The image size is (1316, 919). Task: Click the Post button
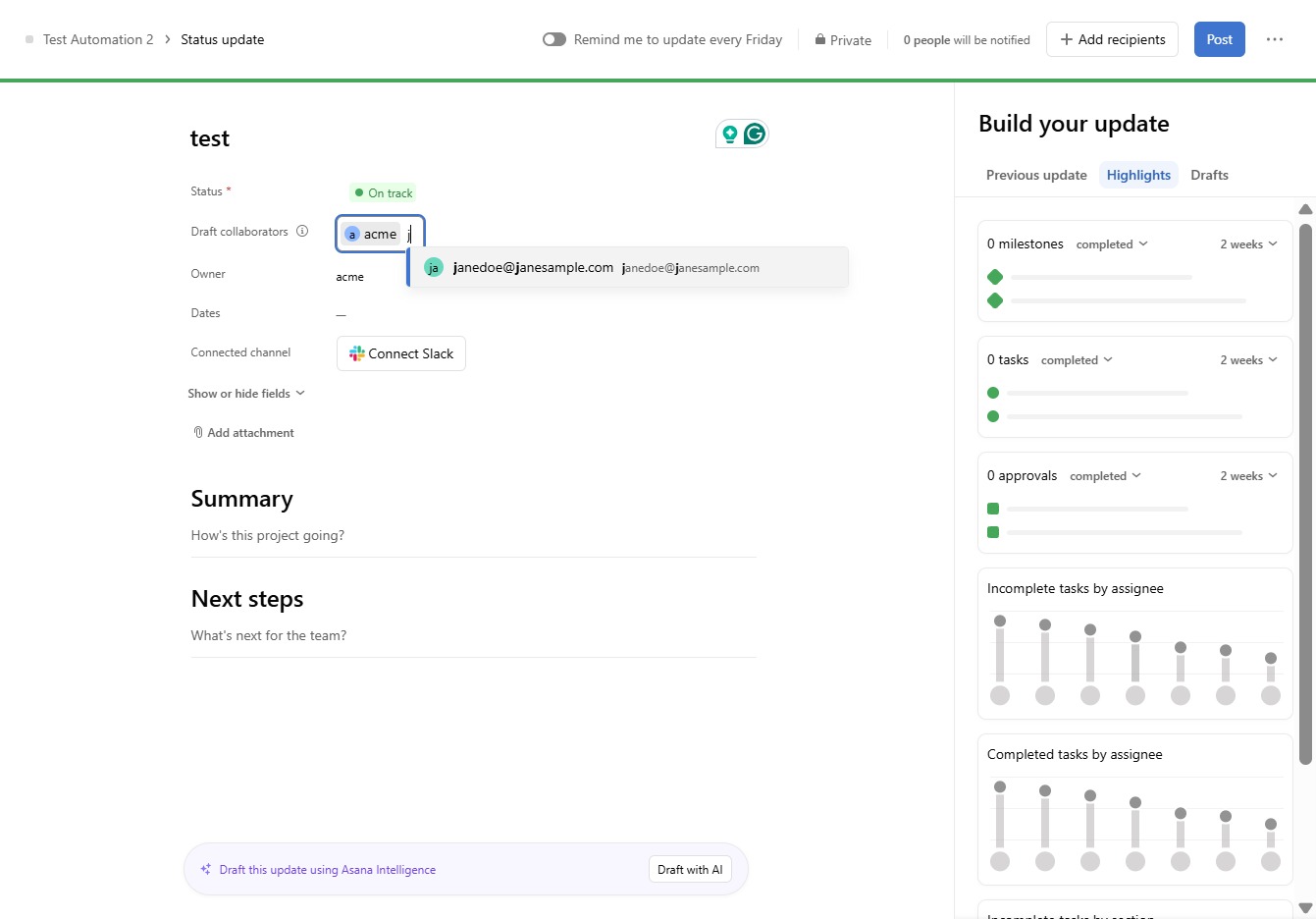pos(1220,39)
